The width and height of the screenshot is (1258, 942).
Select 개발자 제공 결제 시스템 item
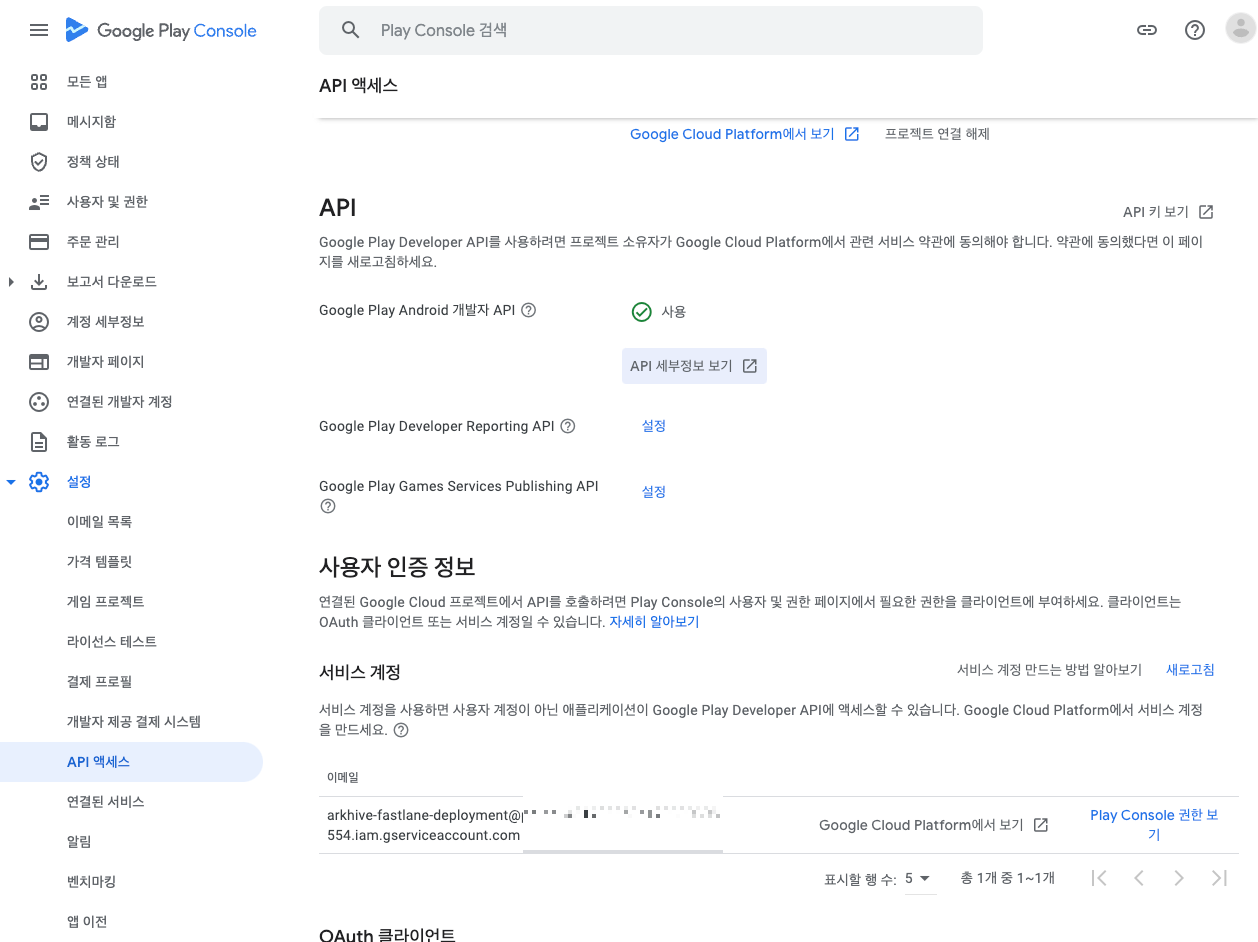(x=134, y=722)
